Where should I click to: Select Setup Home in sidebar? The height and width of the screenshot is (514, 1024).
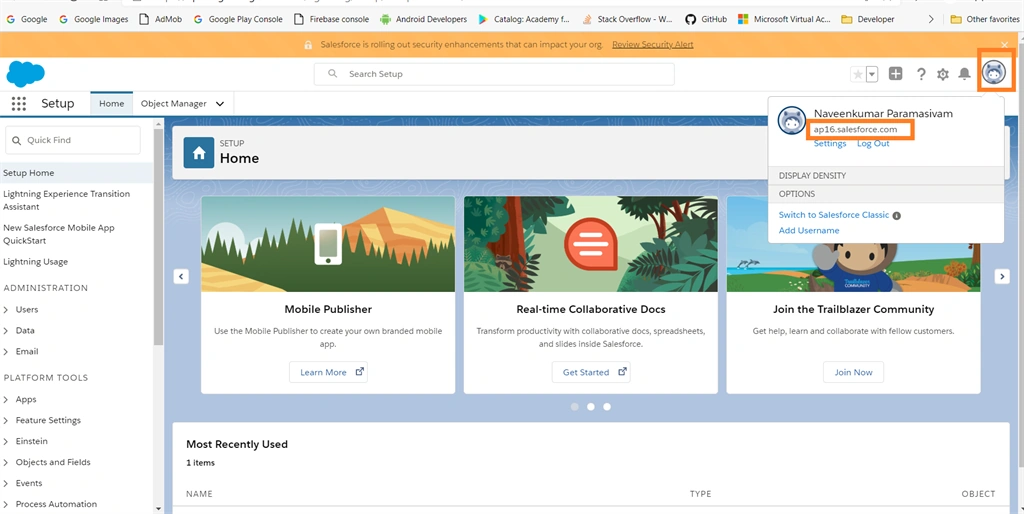[76, 173]
